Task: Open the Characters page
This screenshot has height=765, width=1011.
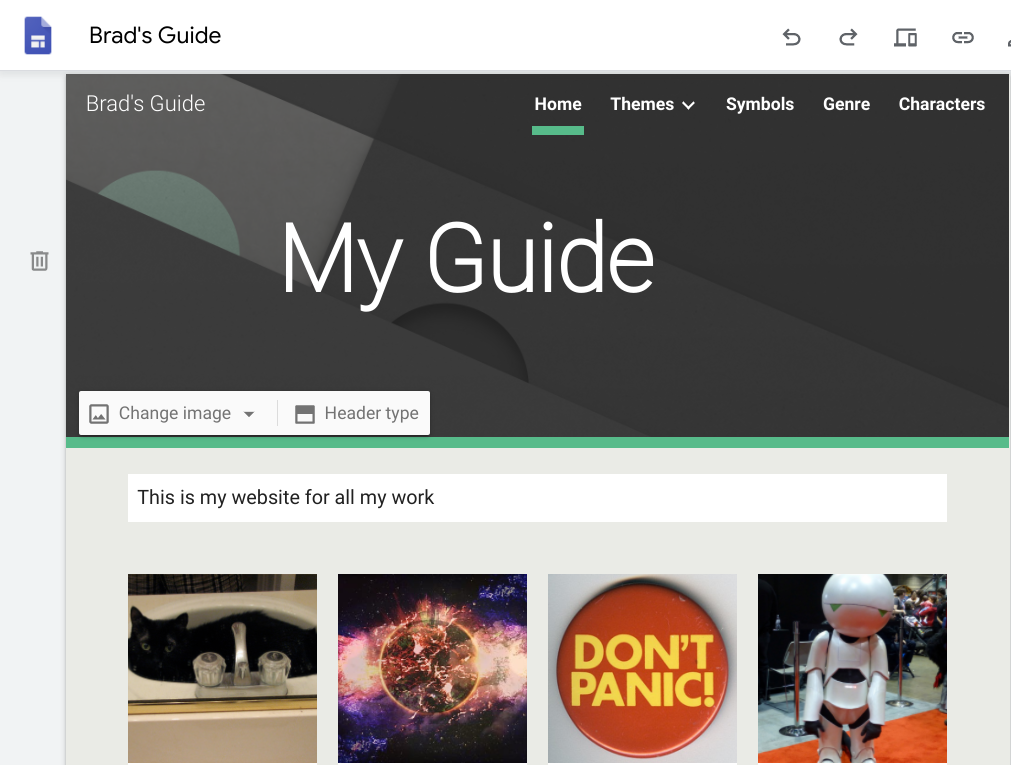Action: (x=941, y=104)
